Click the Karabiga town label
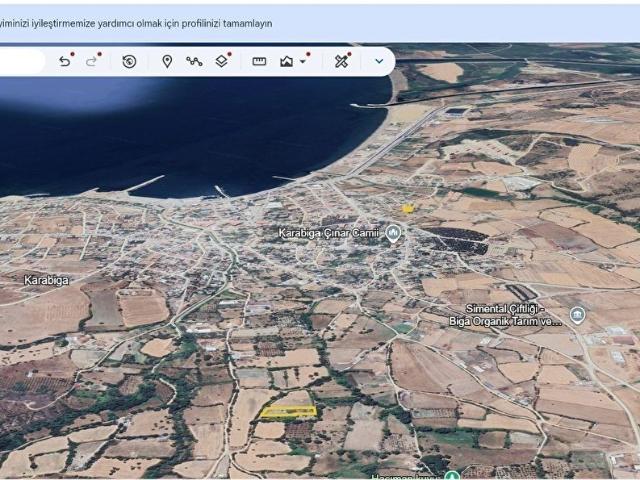The width and height of the screenshot is (640, 480). pos(46,280)
